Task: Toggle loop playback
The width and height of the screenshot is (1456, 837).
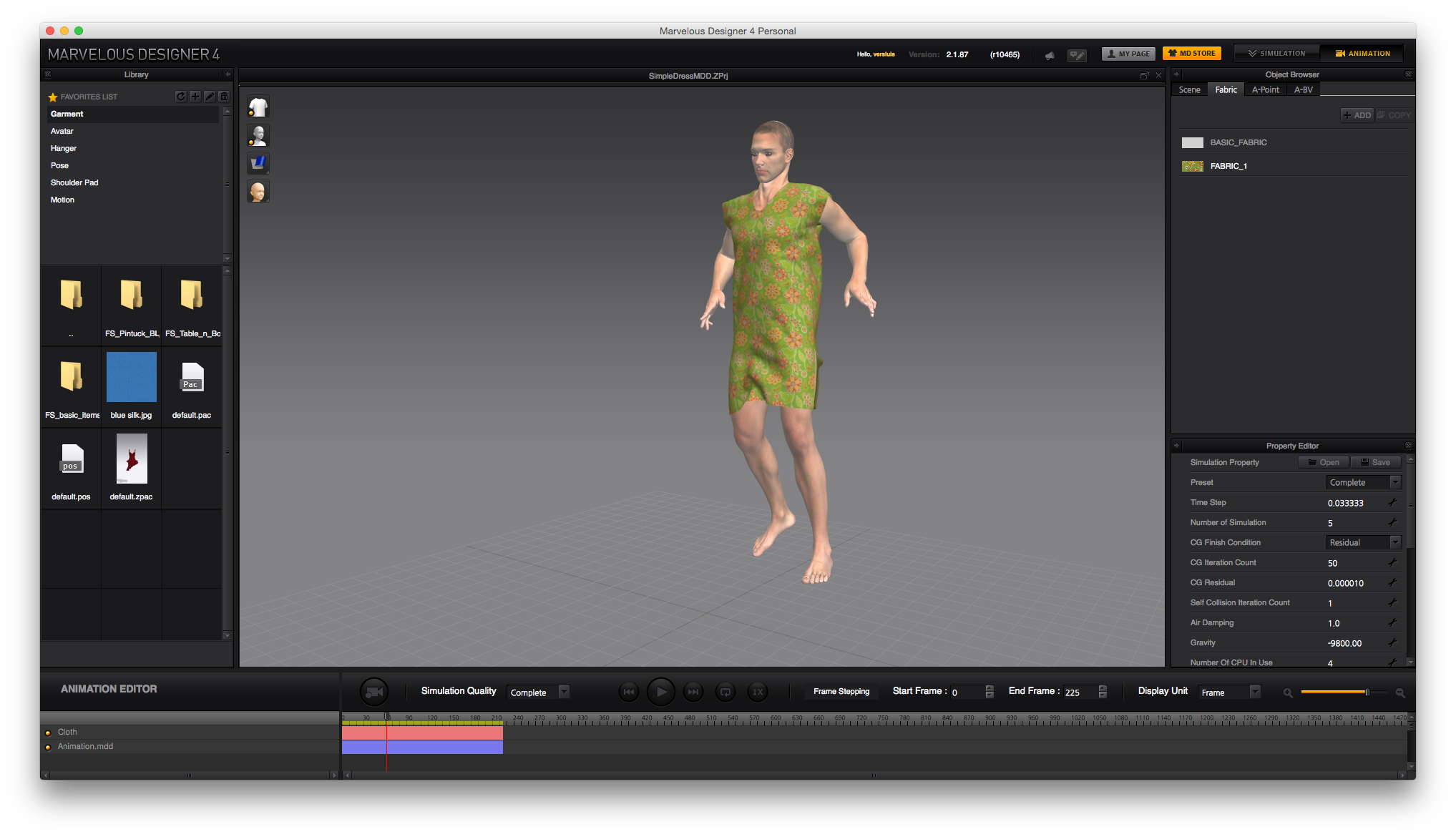Action: coord(725,692)
